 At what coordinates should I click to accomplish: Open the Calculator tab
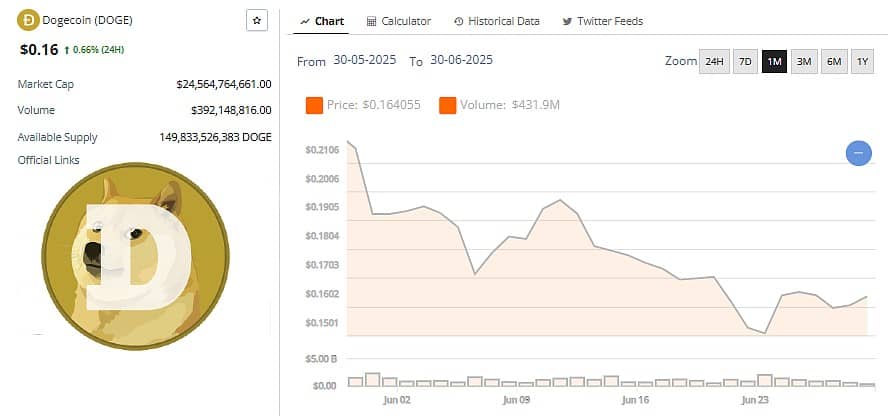click(399, 21)
